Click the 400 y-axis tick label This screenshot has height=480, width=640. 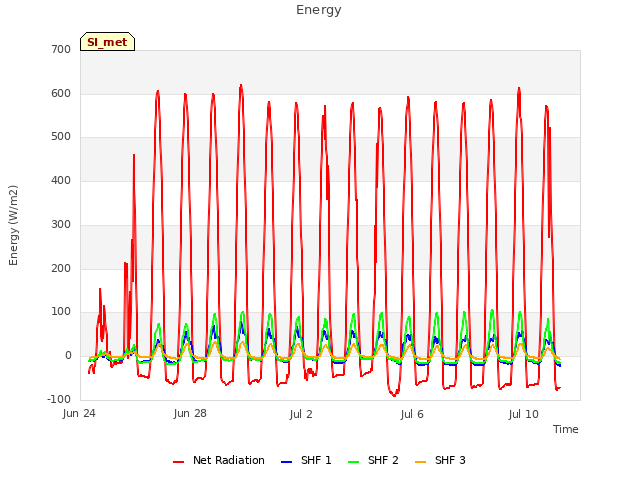[61, 180]
